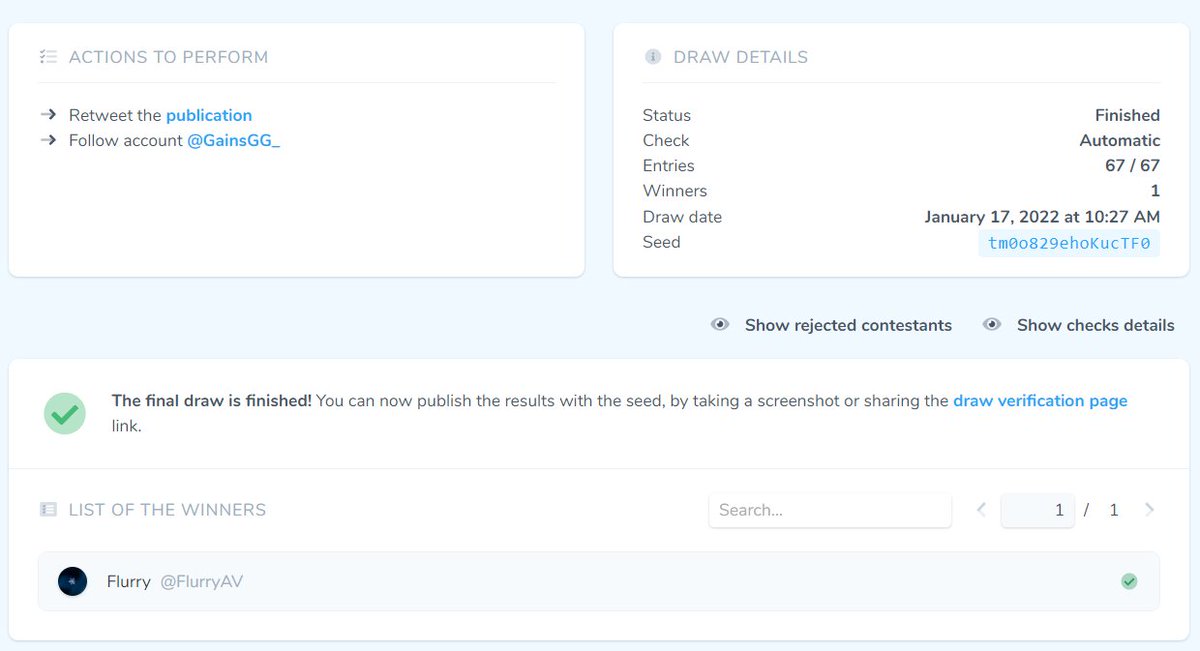This screenshot has height=651, width=1200.
Task: Click the seed code tm0o829ehoKucTF0
Action: 1069,243
